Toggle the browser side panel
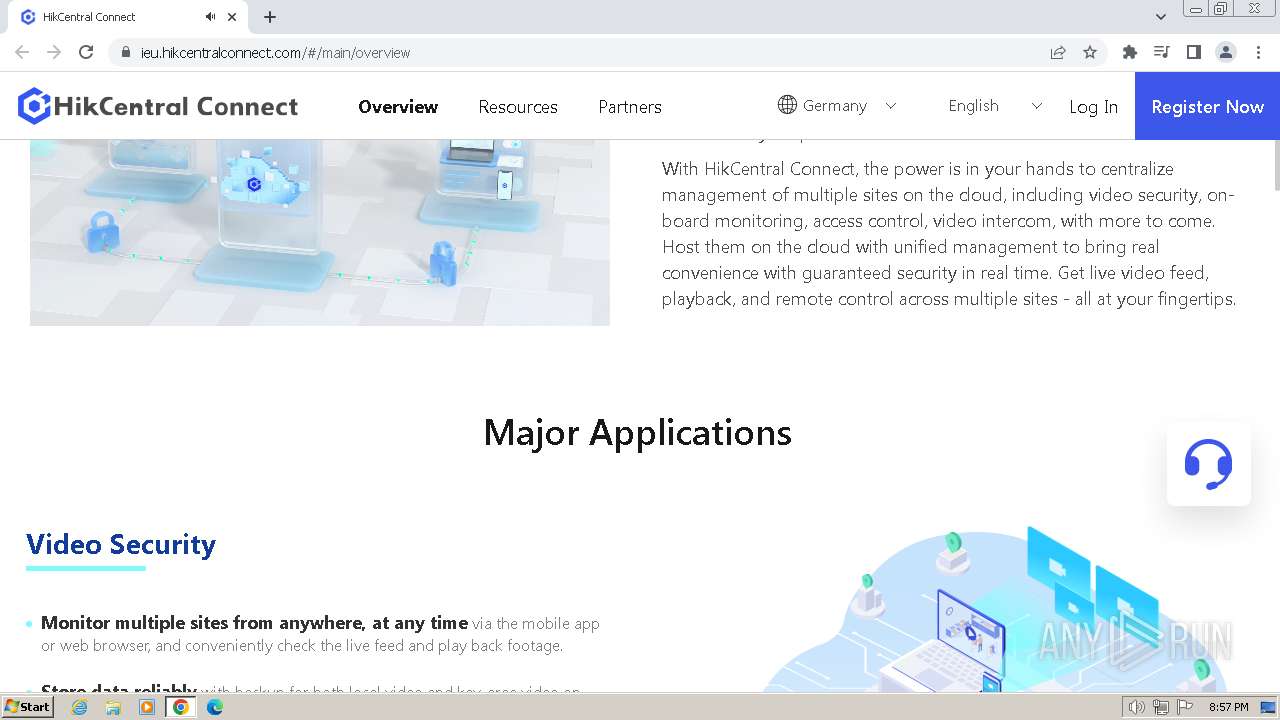1280x720 pixels. 1194,52
